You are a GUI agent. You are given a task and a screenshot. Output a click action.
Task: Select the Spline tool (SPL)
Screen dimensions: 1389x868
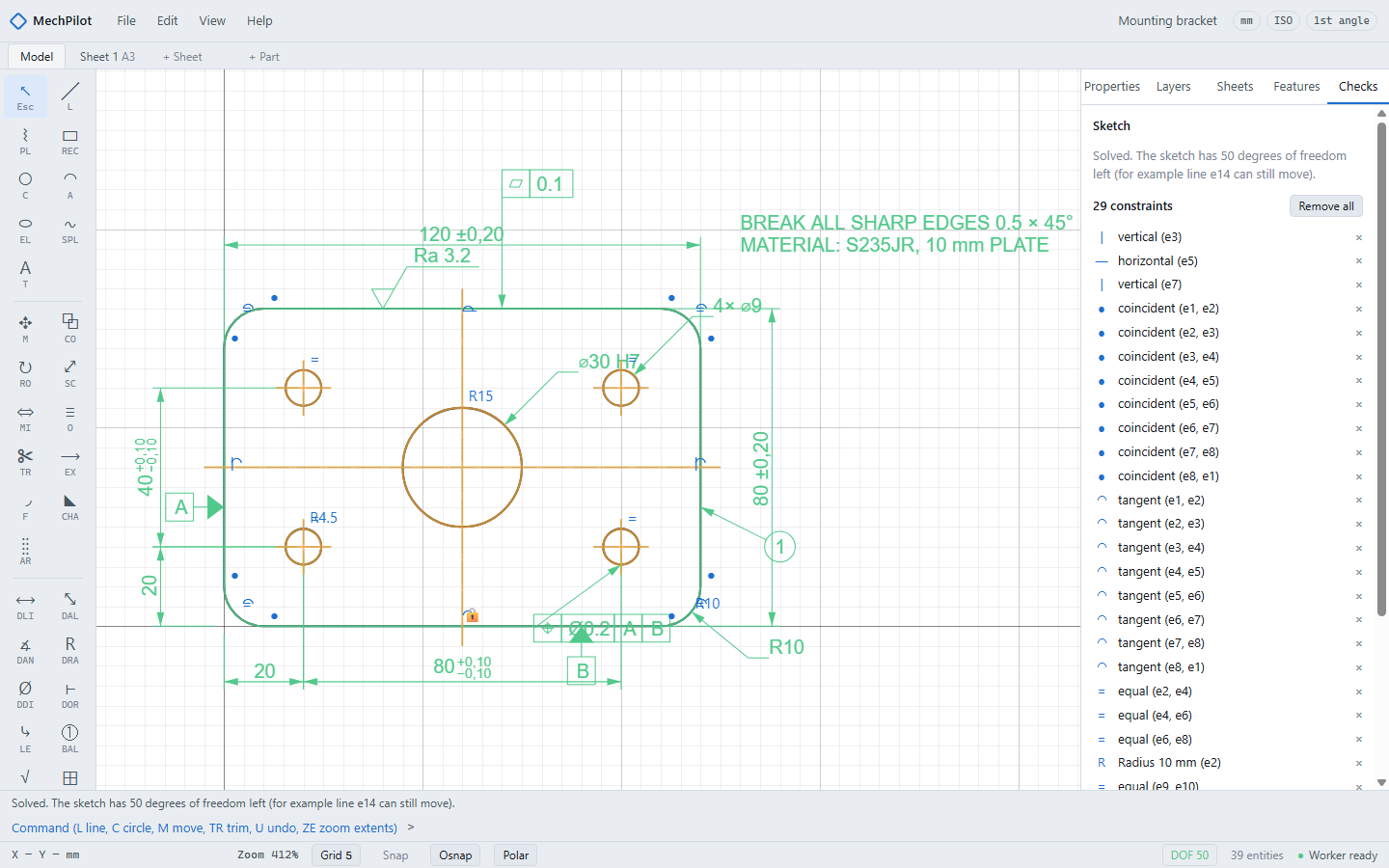70,229
